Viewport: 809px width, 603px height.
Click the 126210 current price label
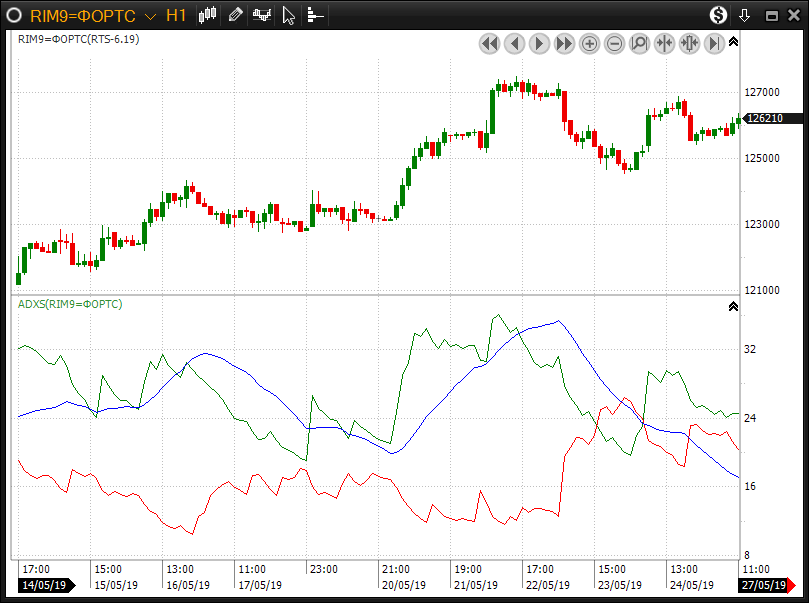click(767, 118)
